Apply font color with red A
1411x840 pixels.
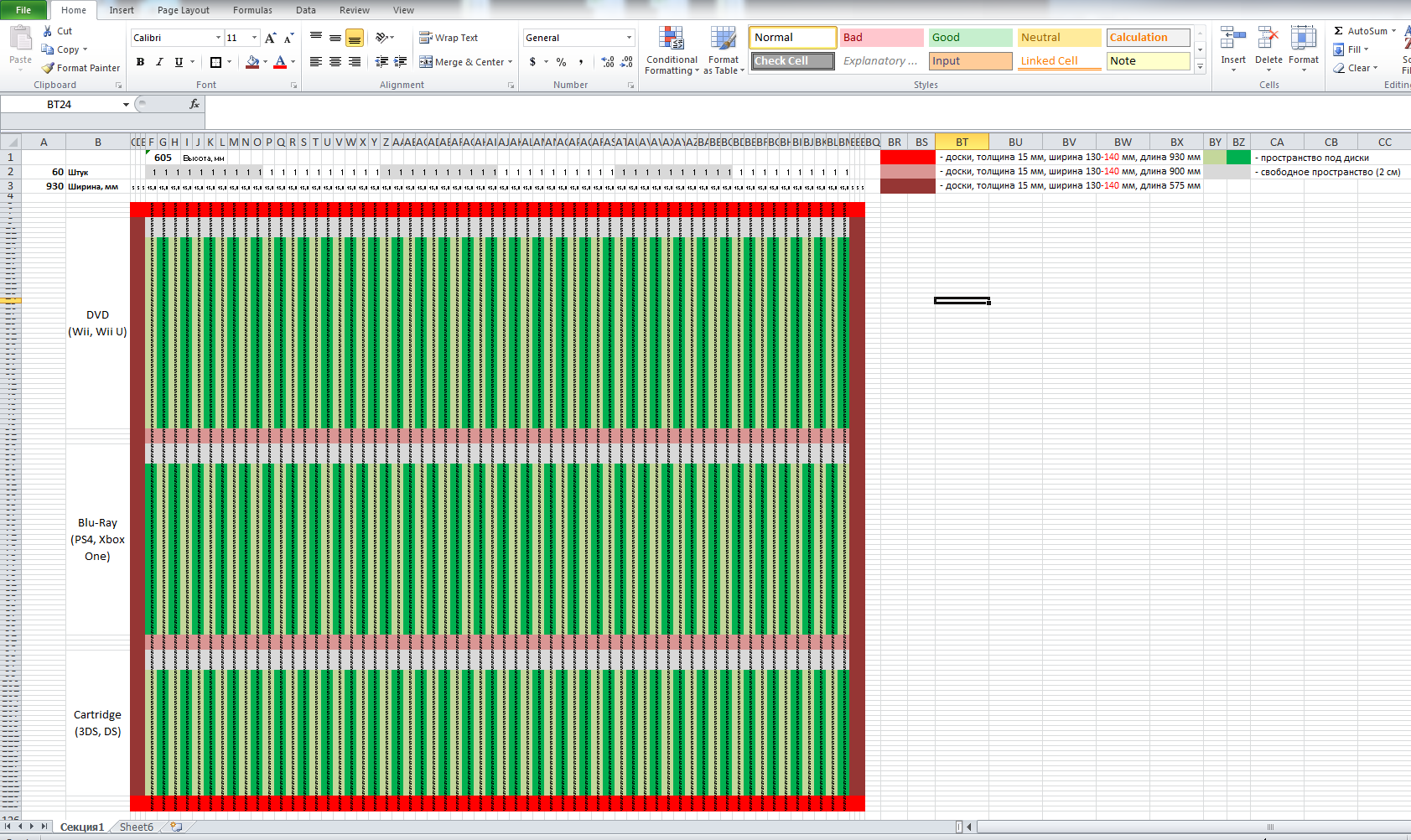pos(280,62)
